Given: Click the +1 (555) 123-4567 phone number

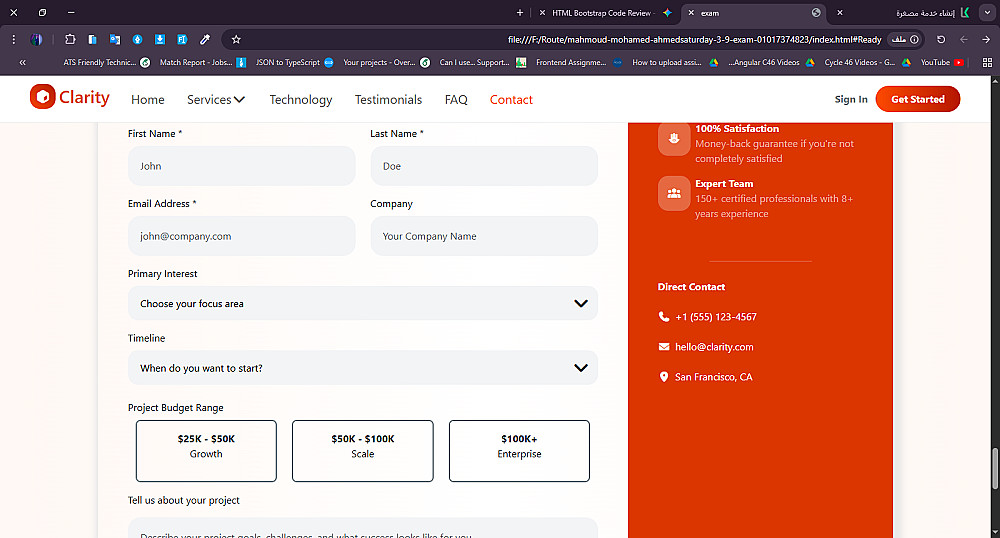Looking at the screenshot, I should click(716, 317).
